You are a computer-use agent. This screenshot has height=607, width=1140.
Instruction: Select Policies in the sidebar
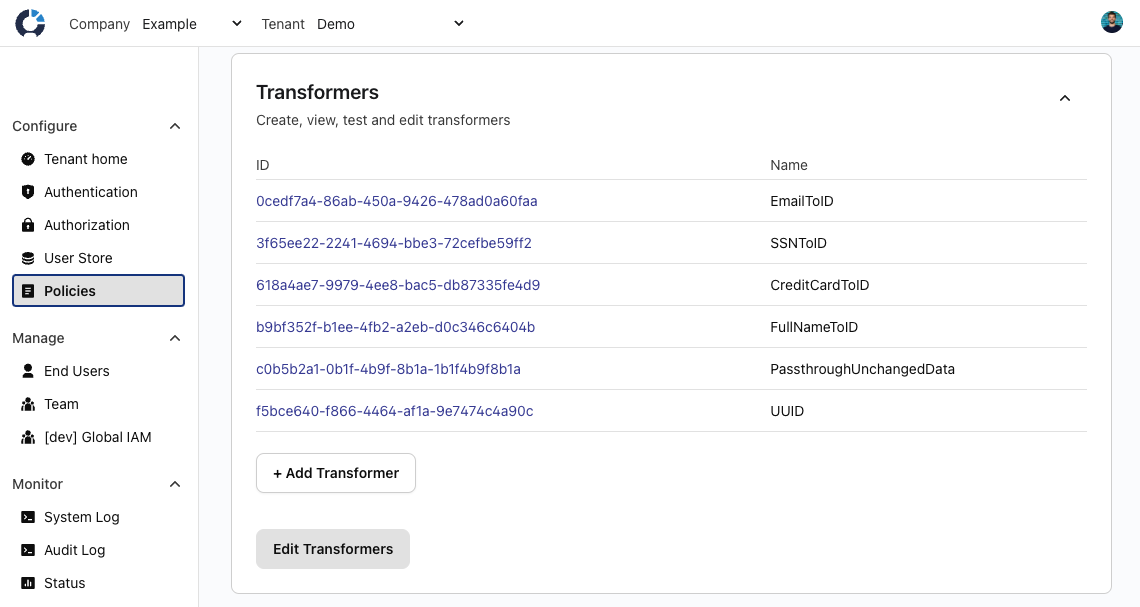tap(98, 291)
